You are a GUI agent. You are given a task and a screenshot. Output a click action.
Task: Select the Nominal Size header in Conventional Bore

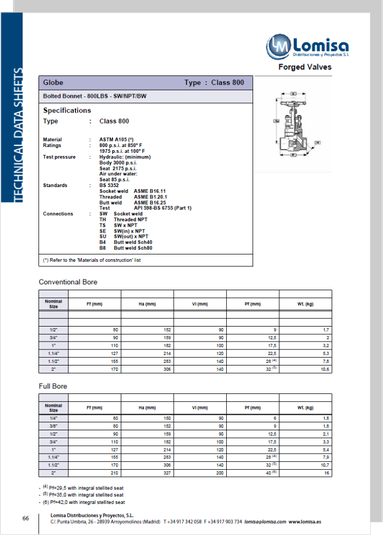point(54,304)
